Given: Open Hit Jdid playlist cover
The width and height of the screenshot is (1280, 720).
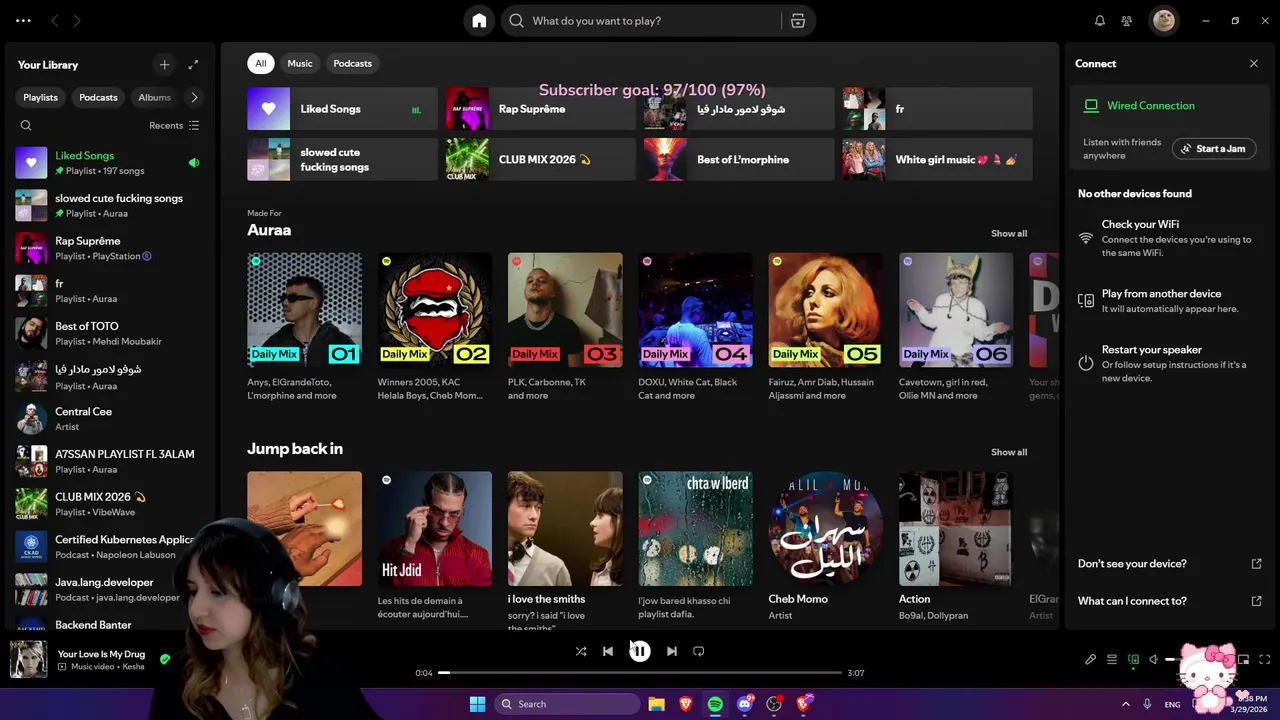Looking at the screenshot, I should [434, 529].
